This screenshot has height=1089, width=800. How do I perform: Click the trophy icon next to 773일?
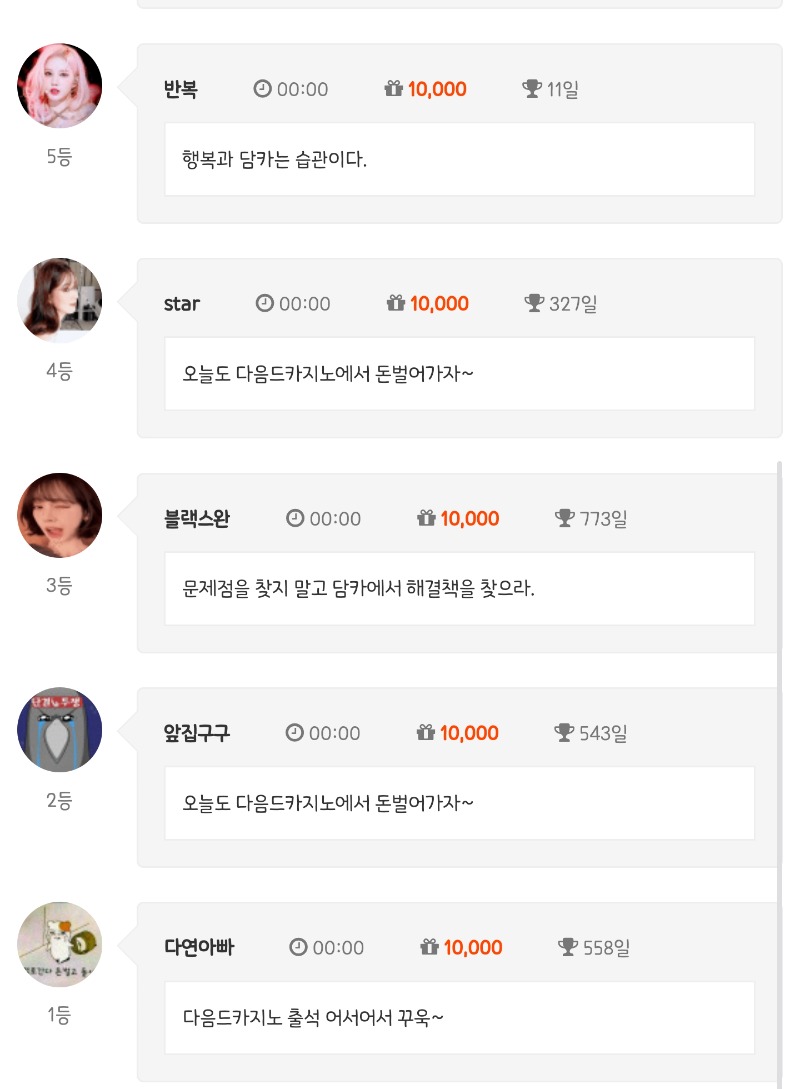(x=565, y=518)
